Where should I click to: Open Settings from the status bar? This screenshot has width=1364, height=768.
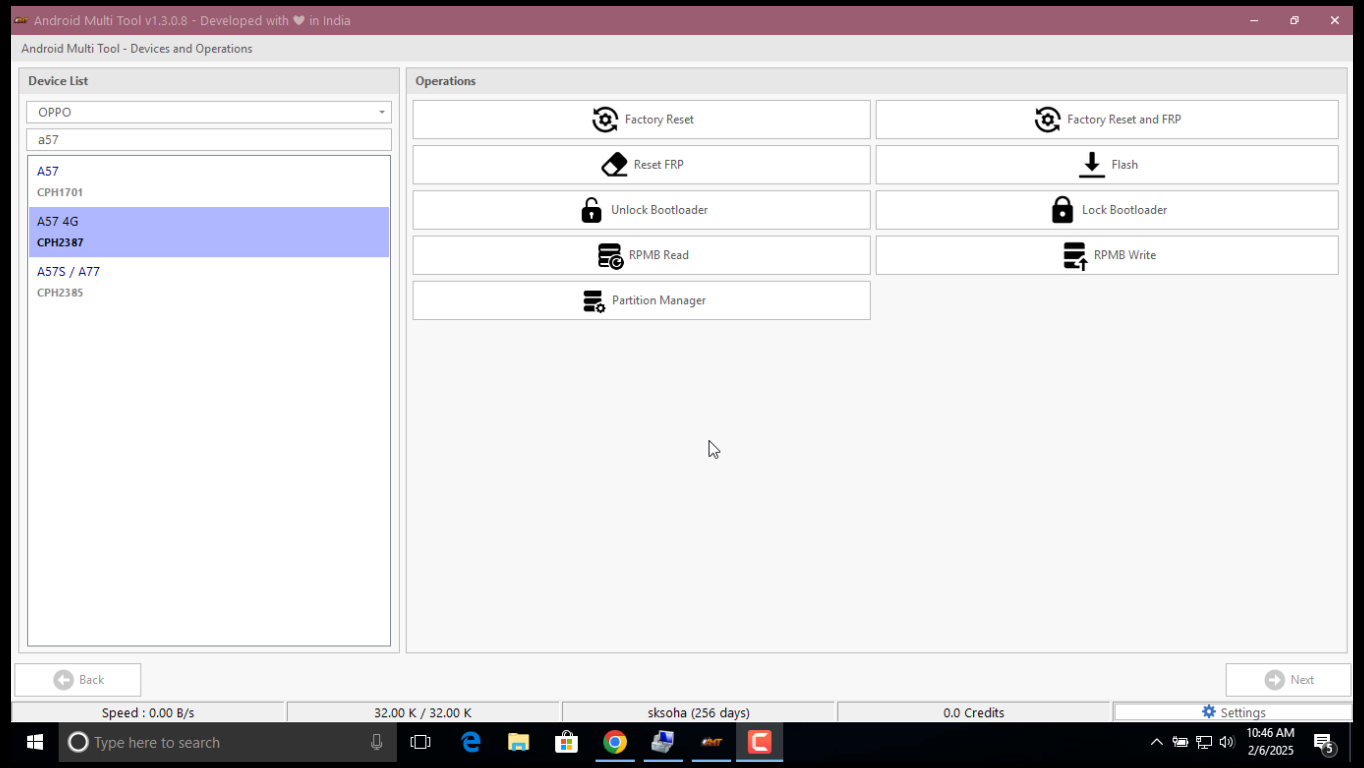coord(1233,712)
